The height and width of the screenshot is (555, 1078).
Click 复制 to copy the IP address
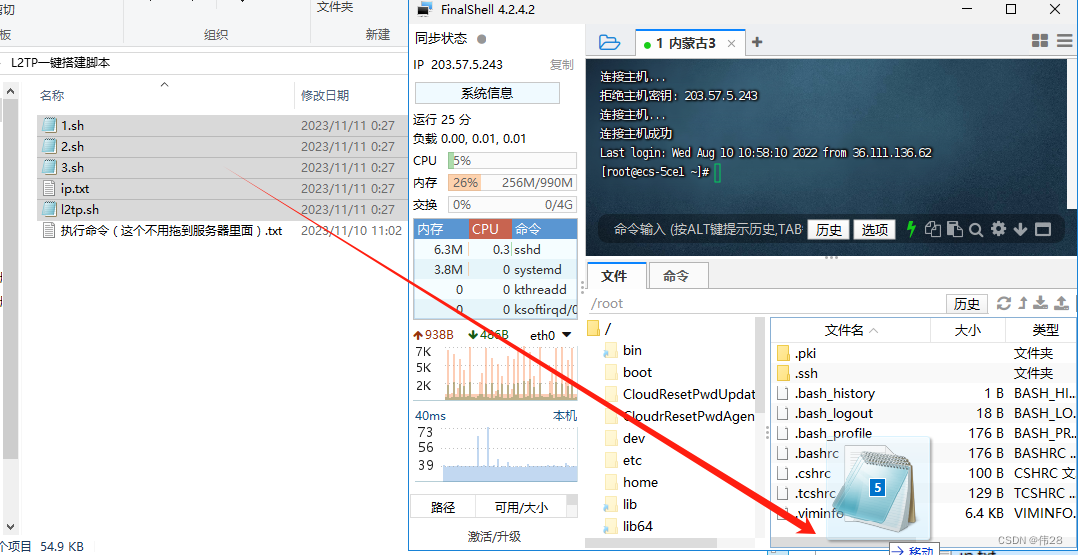(x=562, y=64)
